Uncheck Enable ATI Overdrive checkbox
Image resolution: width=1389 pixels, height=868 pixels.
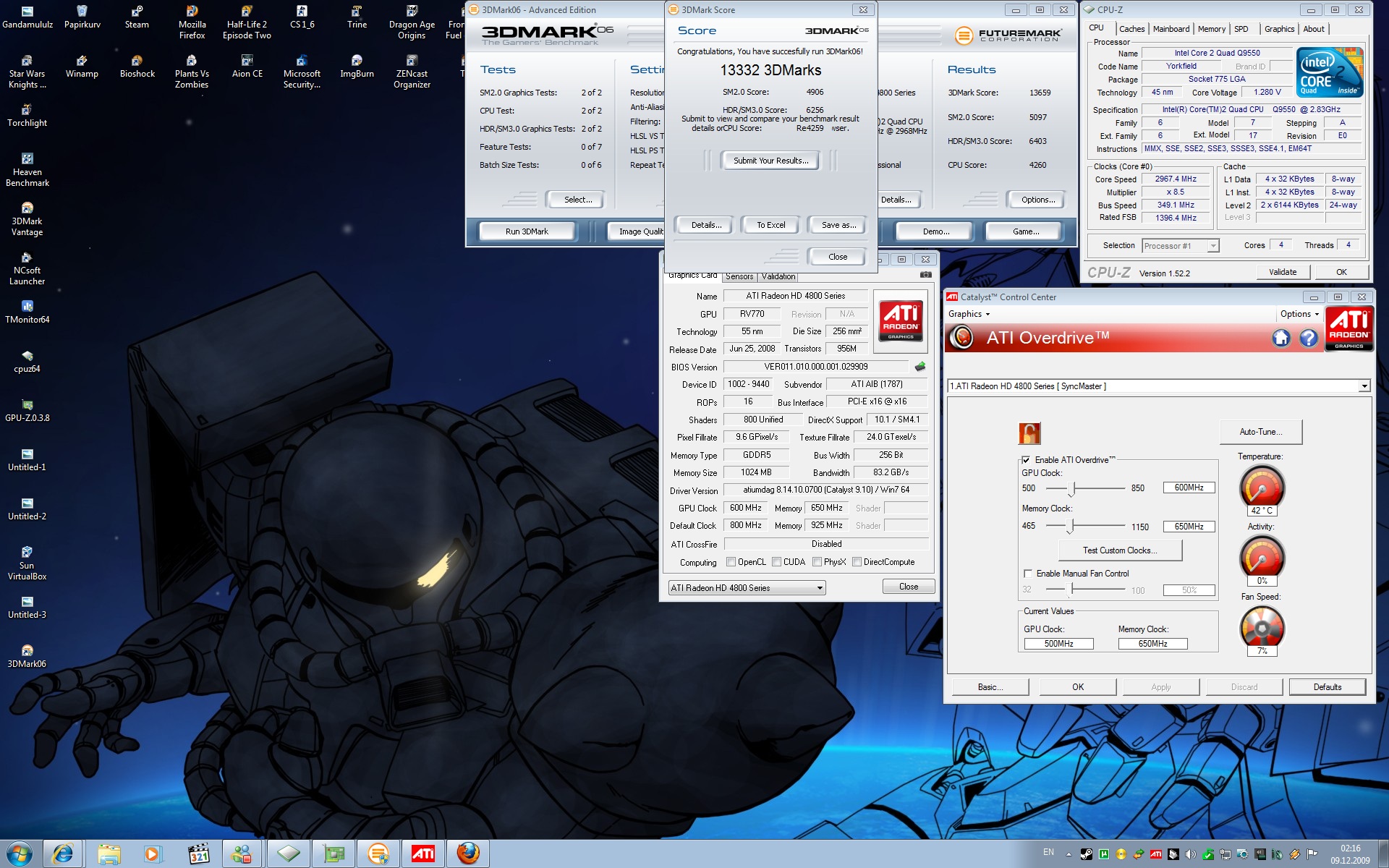click(x=1026, y=460)
